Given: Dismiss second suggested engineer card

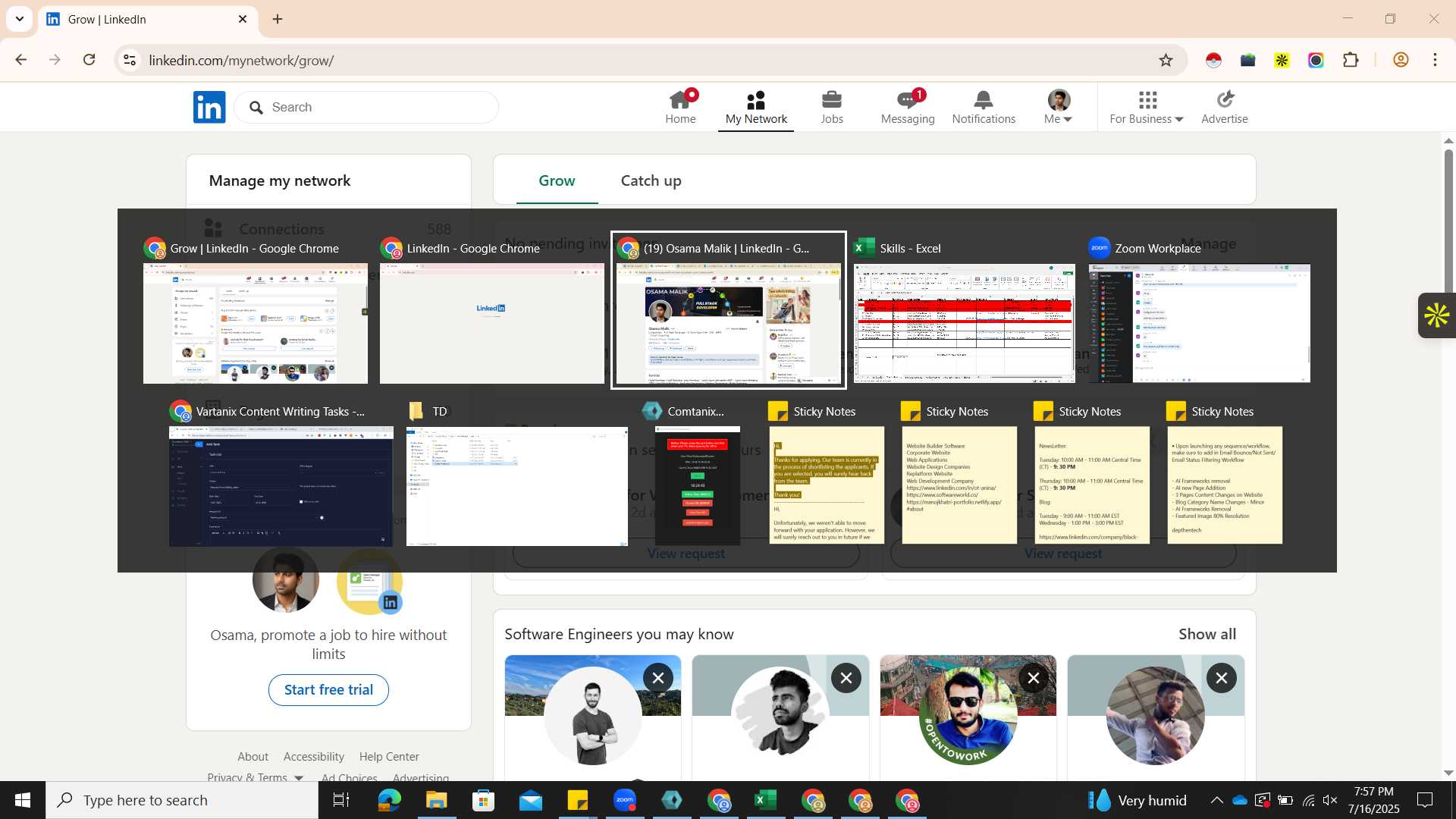Looking at the screenshot, I should pos(846,678).
